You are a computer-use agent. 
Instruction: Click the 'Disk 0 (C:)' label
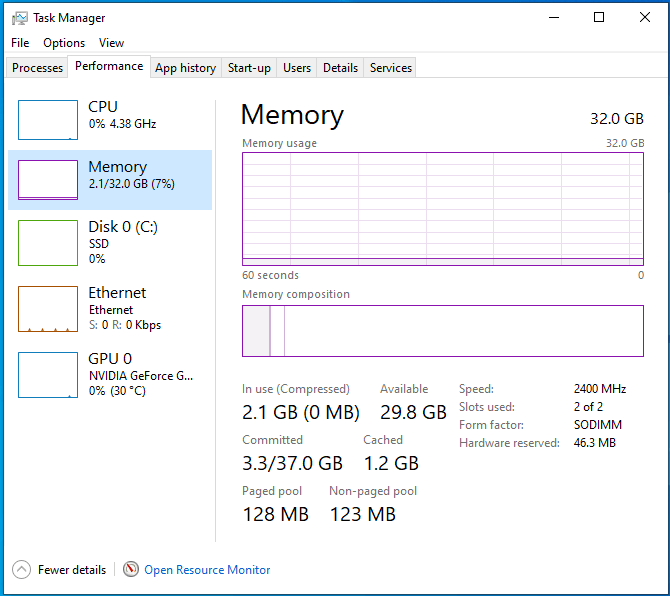tap(123, 227)
